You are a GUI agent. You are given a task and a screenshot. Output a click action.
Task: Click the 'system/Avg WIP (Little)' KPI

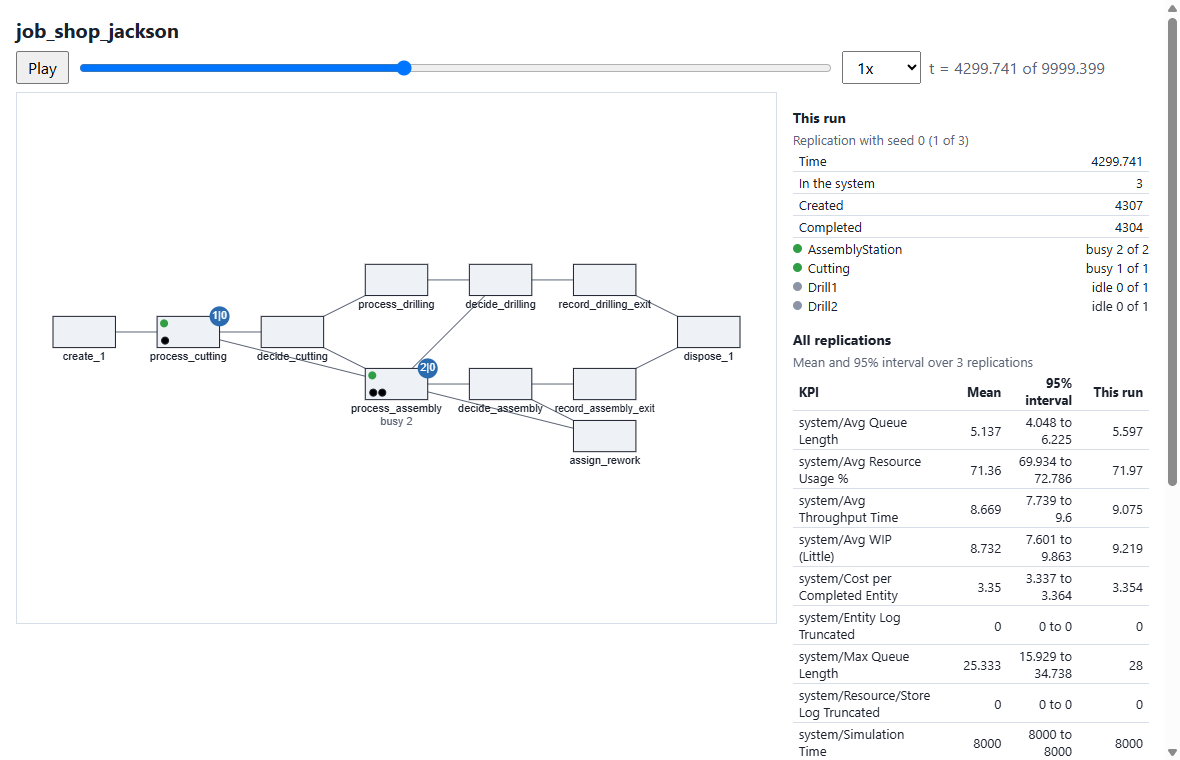point(844,549)
